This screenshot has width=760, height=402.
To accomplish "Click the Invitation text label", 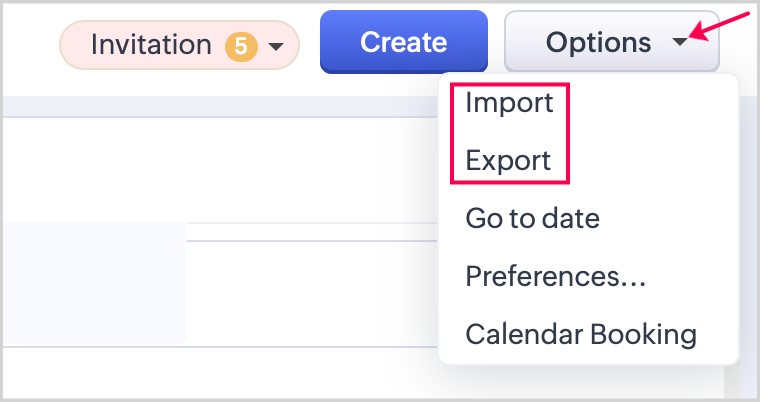I will click(151, 45).
